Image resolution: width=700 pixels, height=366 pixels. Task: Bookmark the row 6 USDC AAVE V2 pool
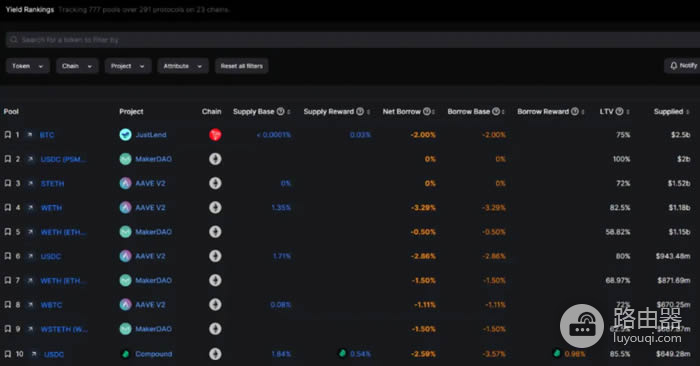(x=8, y=256)
